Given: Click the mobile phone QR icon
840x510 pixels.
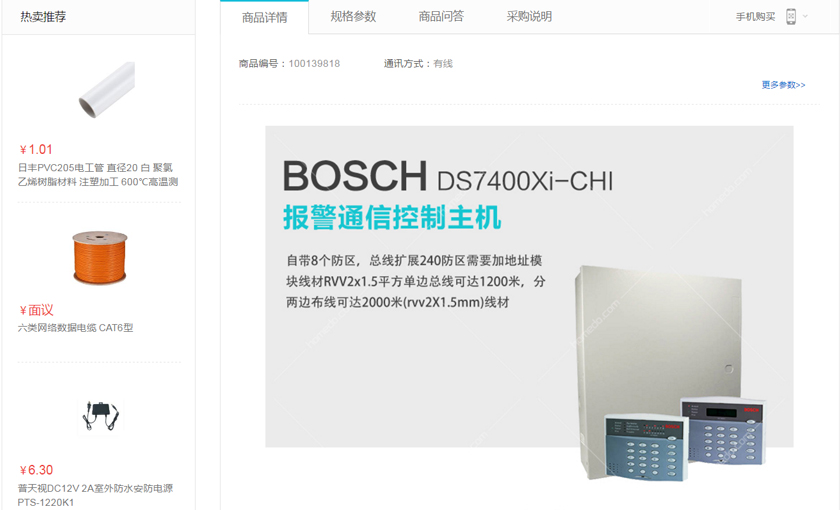Looking at the screenshot, I should 791,17.
